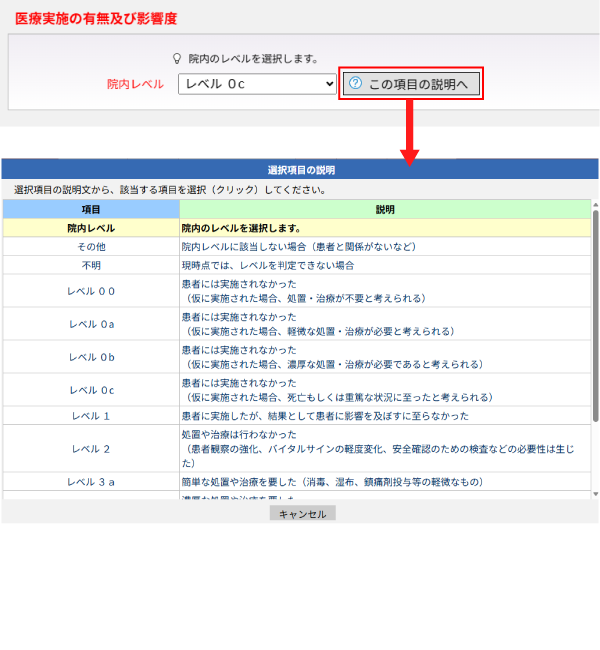Viewport: 600px width, 650px height.
Task: Click the yellow 院内レベル header row cell
Action: [x=91, y=228]
